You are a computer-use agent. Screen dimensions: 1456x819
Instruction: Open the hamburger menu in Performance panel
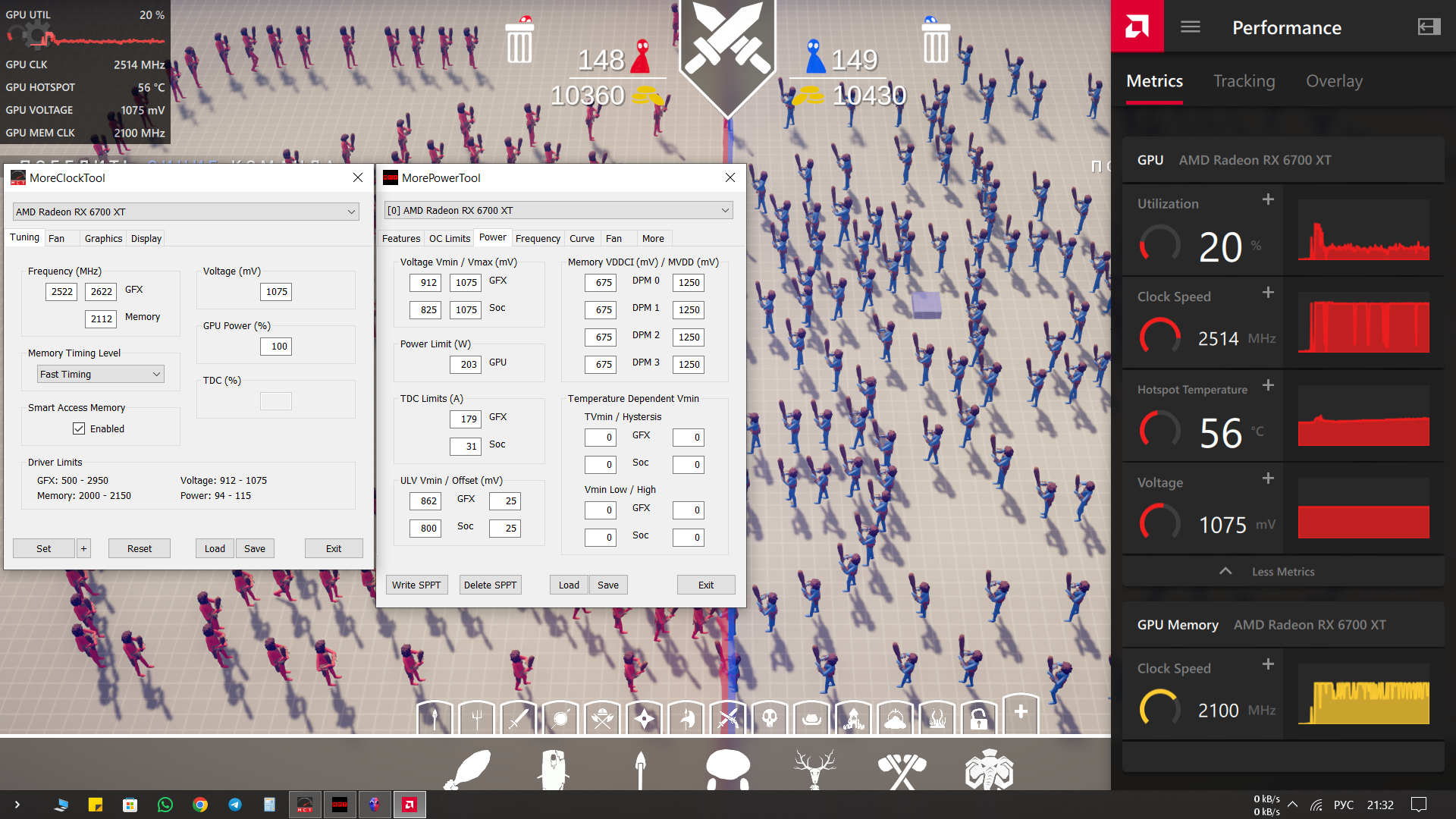pos(1191,27)
